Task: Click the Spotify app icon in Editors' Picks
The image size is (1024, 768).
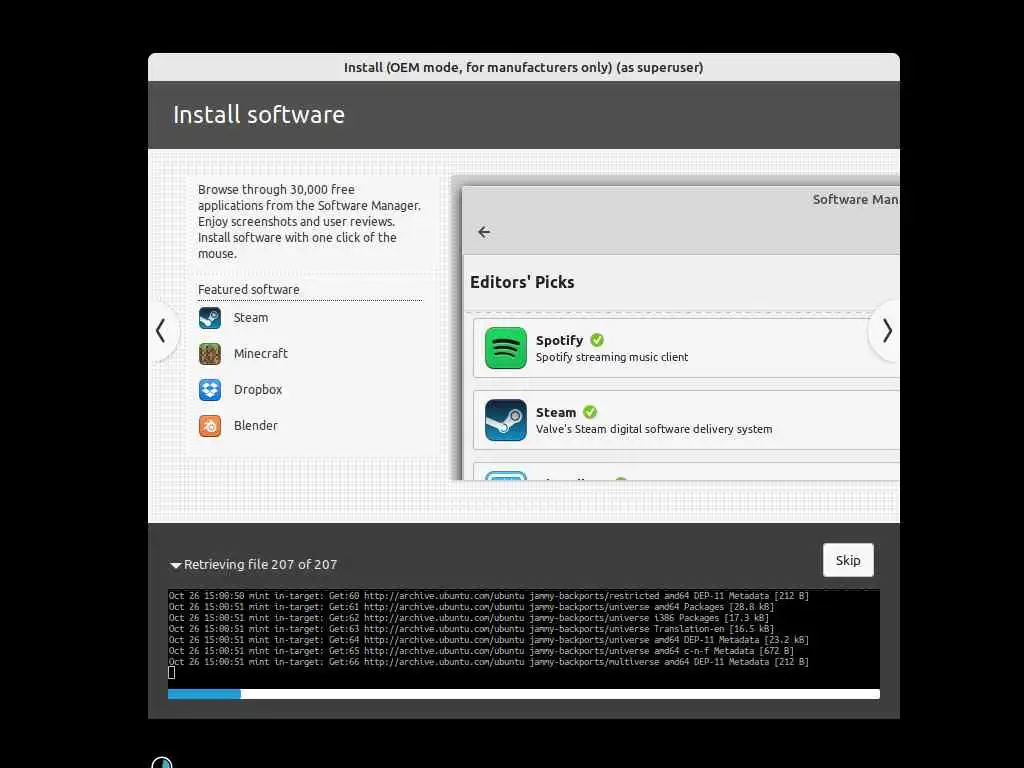Action: pos(505,348)
